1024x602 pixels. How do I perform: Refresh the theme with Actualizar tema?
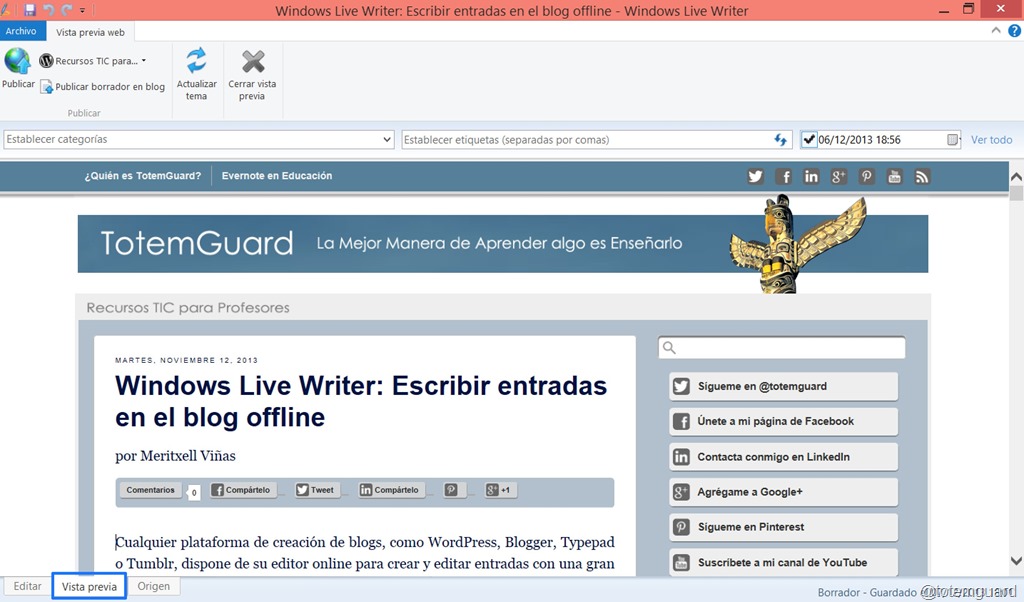pos(196,73)
